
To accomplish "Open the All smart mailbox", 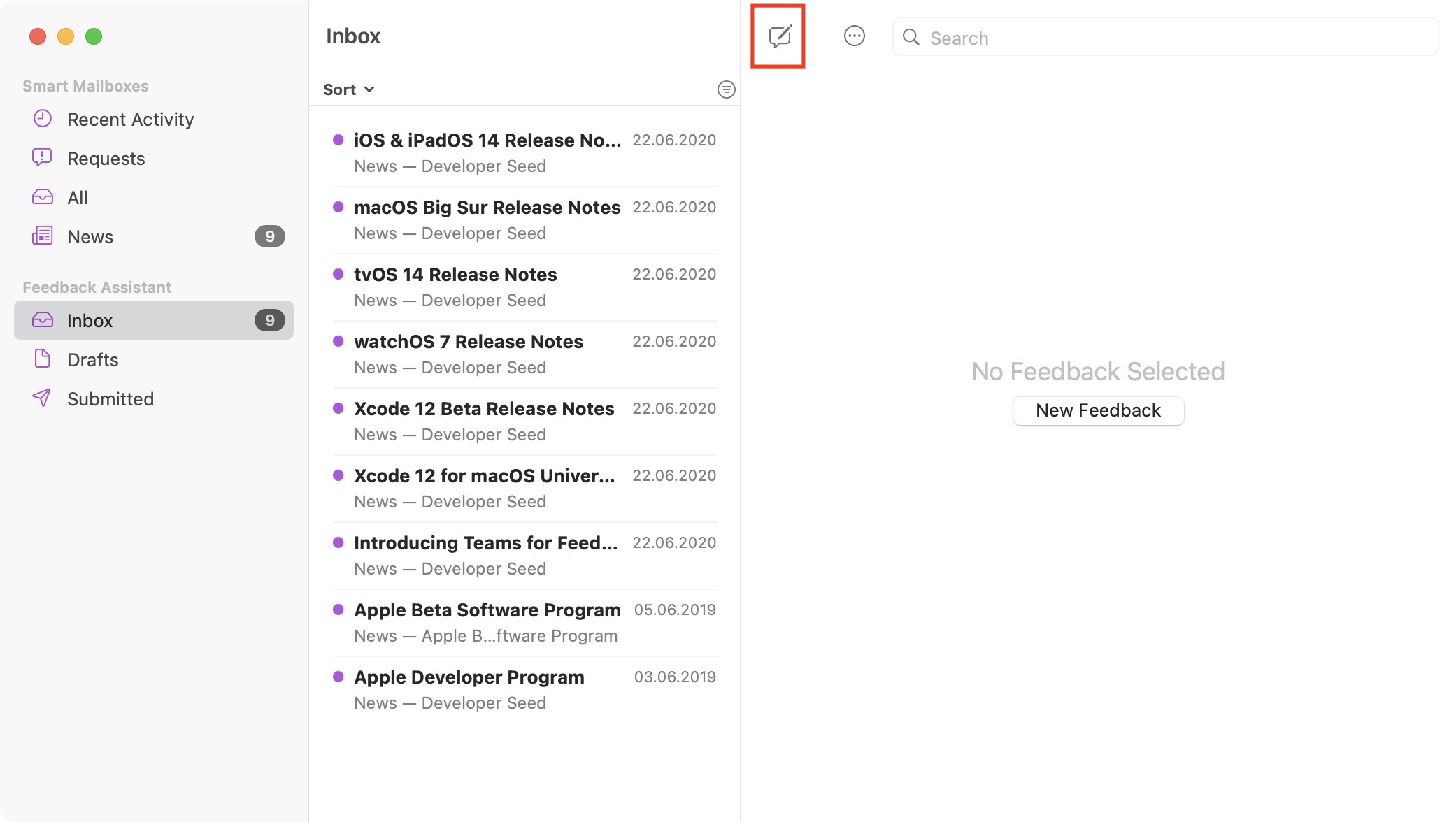I will pyautogui.click(x=77, y=198).
